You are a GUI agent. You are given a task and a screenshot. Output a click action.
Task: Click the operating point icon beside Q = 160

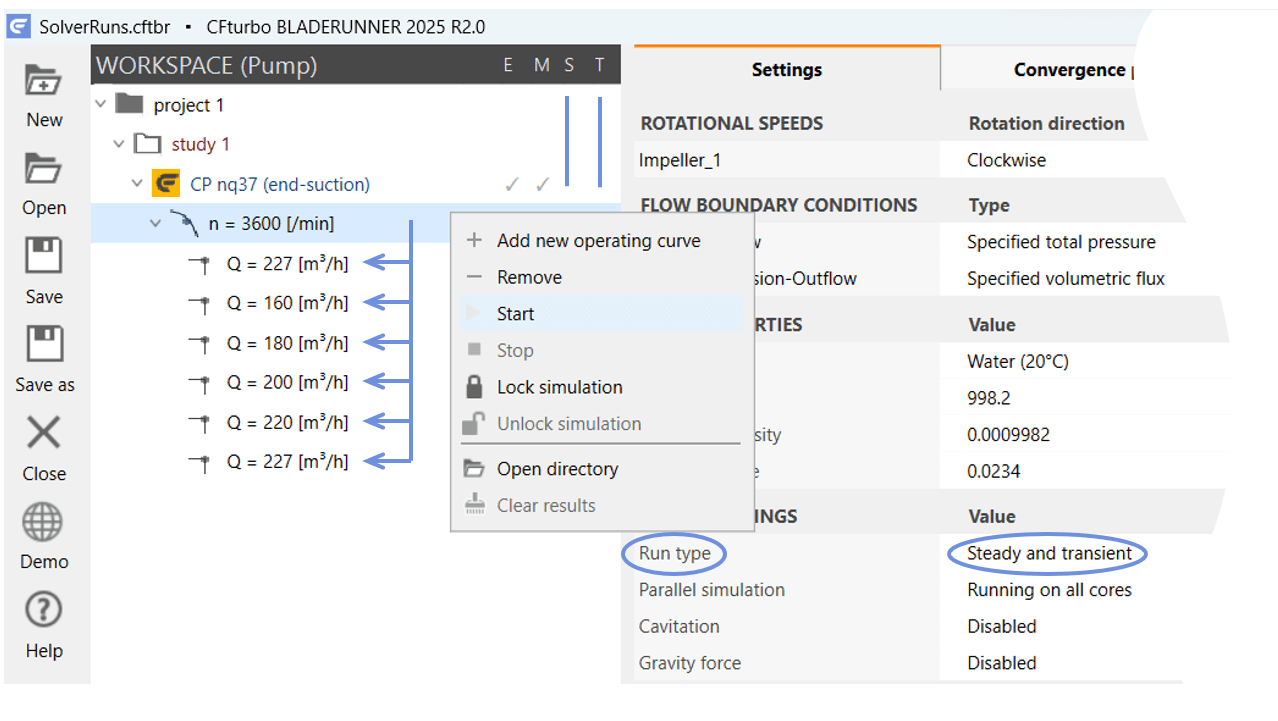tap(201, 303)
